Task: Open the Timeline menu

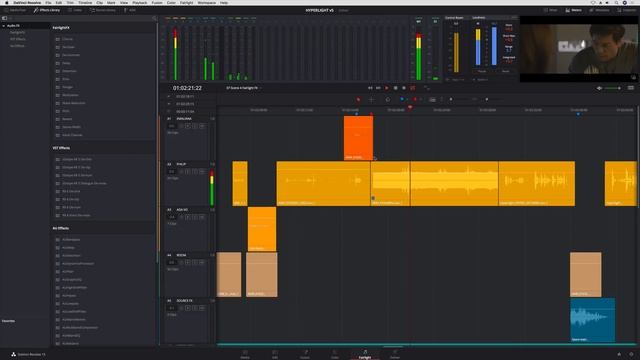Action: coord(85,3)
